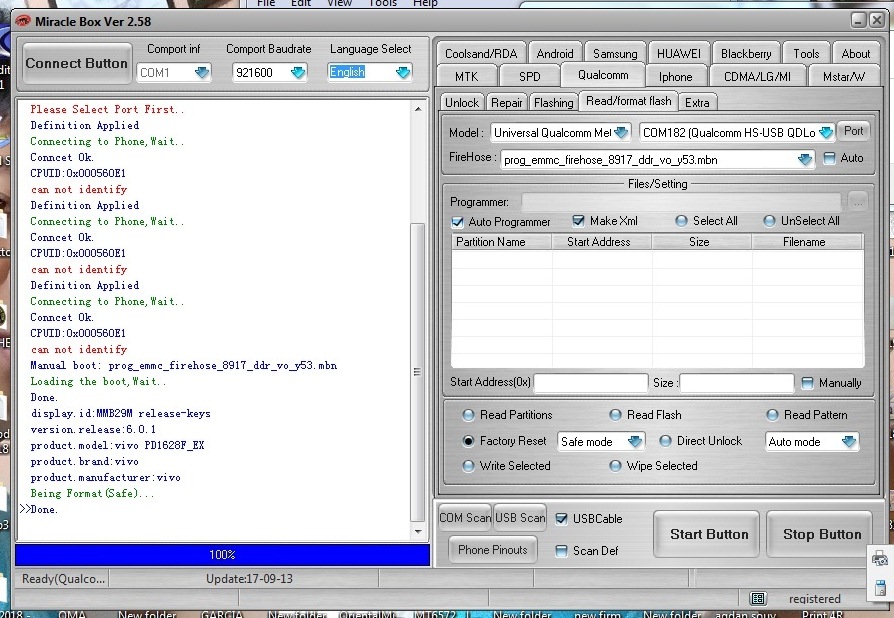Toggle the Auto Programmer checkbox
894x618 pixels.
457,222
